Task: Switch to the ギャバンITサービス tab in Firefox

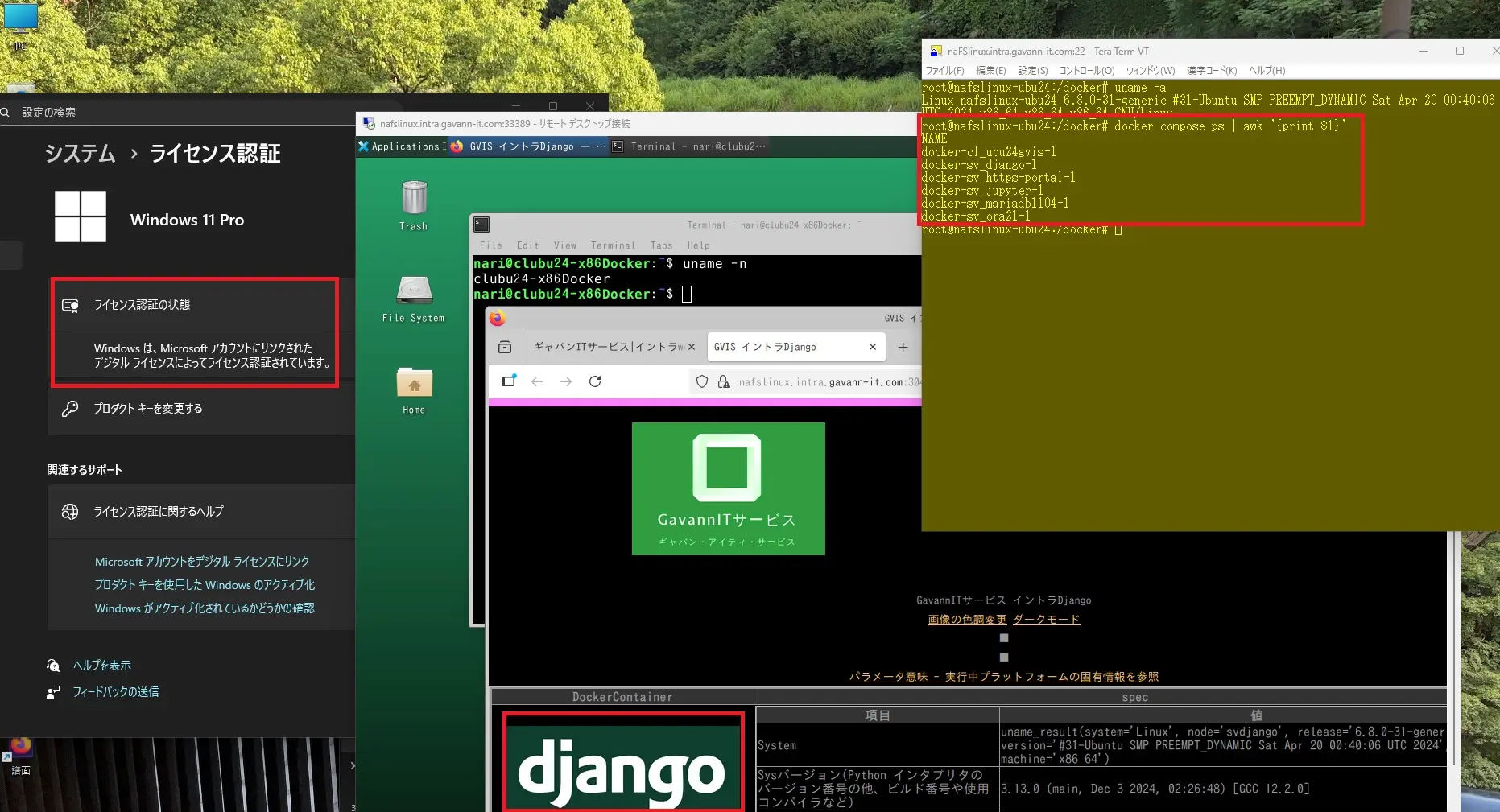Action: 610,347
